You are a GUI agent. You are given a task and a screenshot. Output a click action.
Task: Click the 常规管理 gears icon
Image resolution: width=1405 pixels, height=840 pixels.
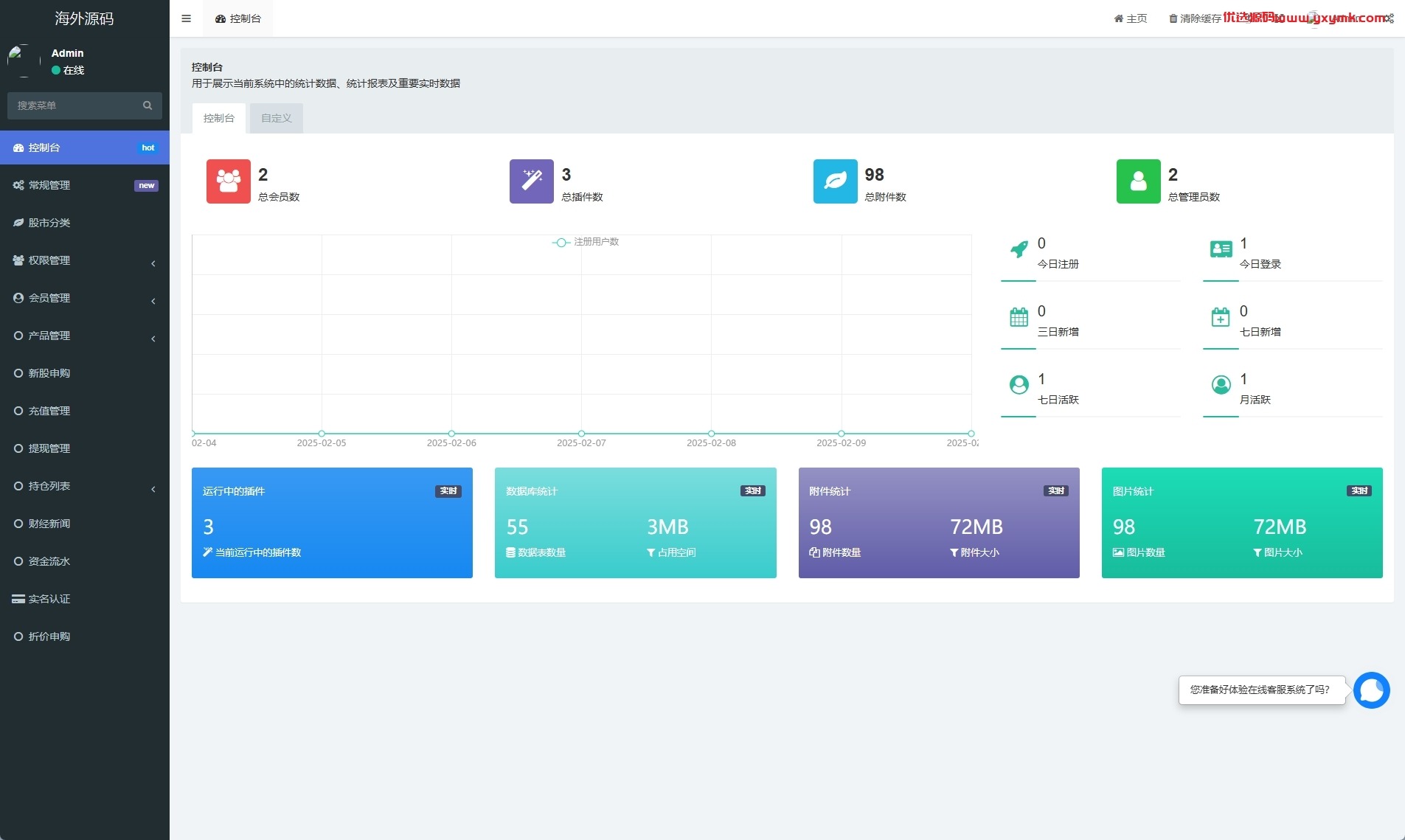point(18,185)
